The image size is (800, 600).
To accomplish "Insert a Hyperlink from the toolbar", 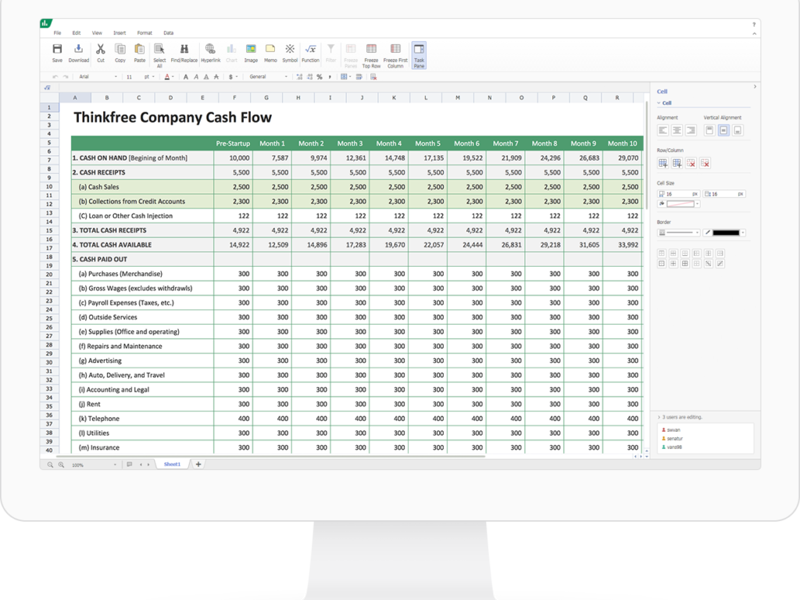I will point(211,49).
